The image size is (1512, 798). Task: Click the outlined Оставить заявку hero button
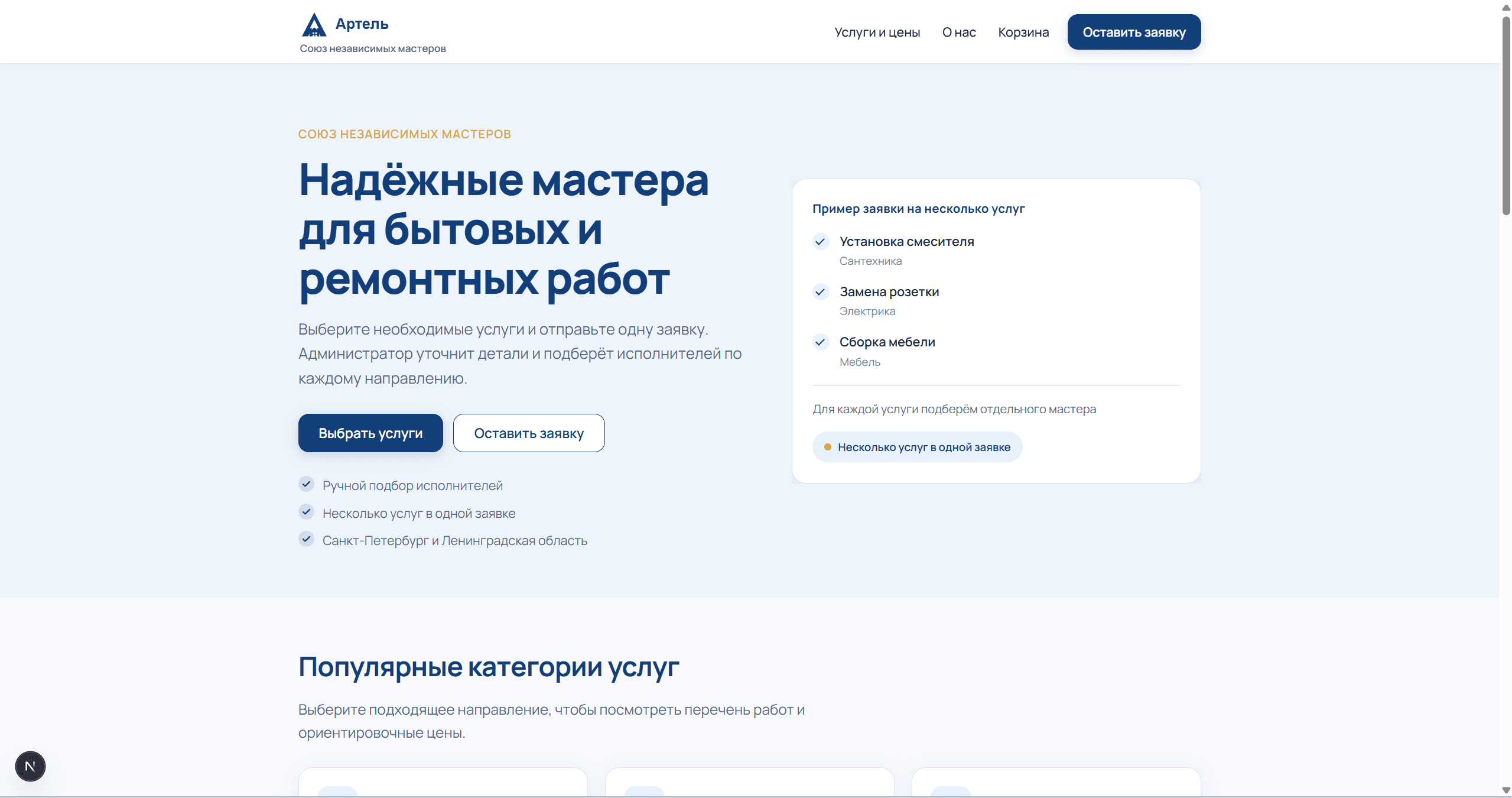point(529,433)
